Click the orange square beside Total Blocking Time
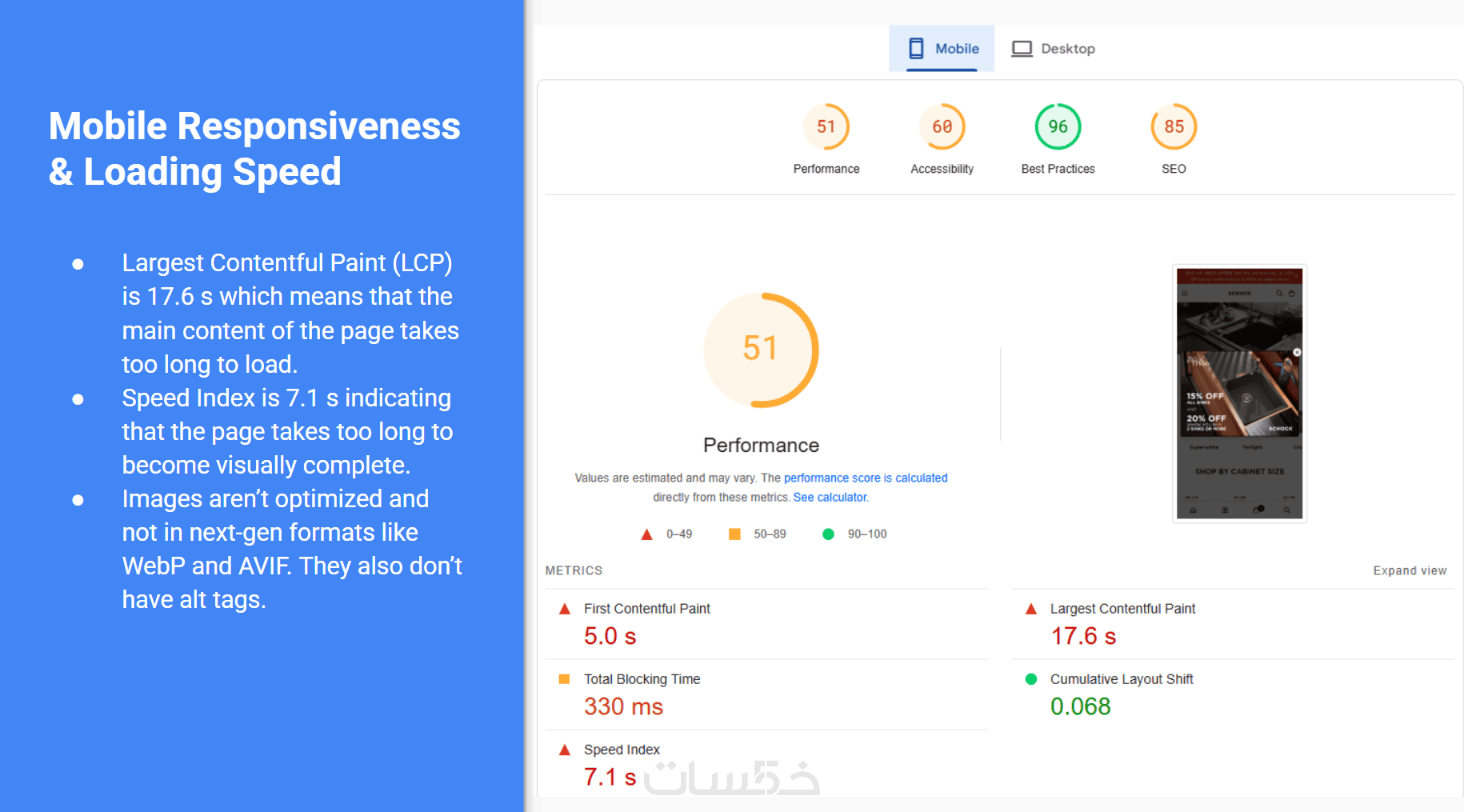Screen dimensions: 1464x812 coord(565,679)
